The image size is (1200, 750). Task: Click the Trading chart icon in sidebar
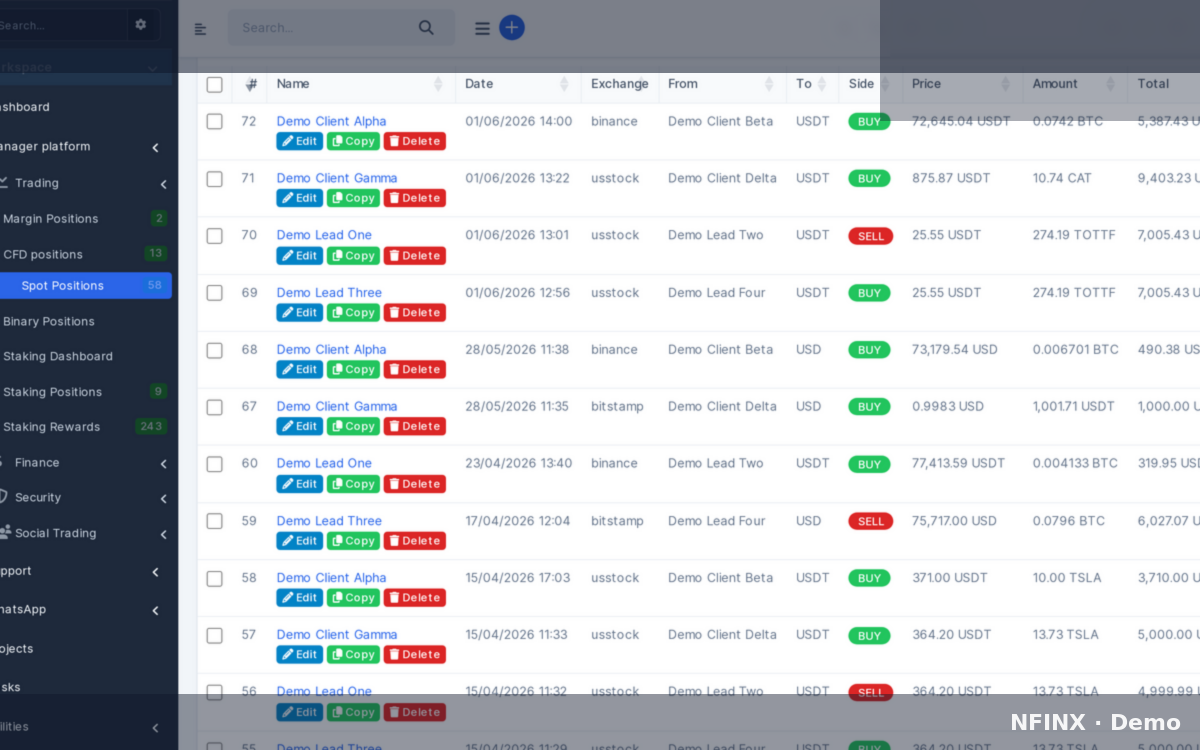(x=4, y=183)
